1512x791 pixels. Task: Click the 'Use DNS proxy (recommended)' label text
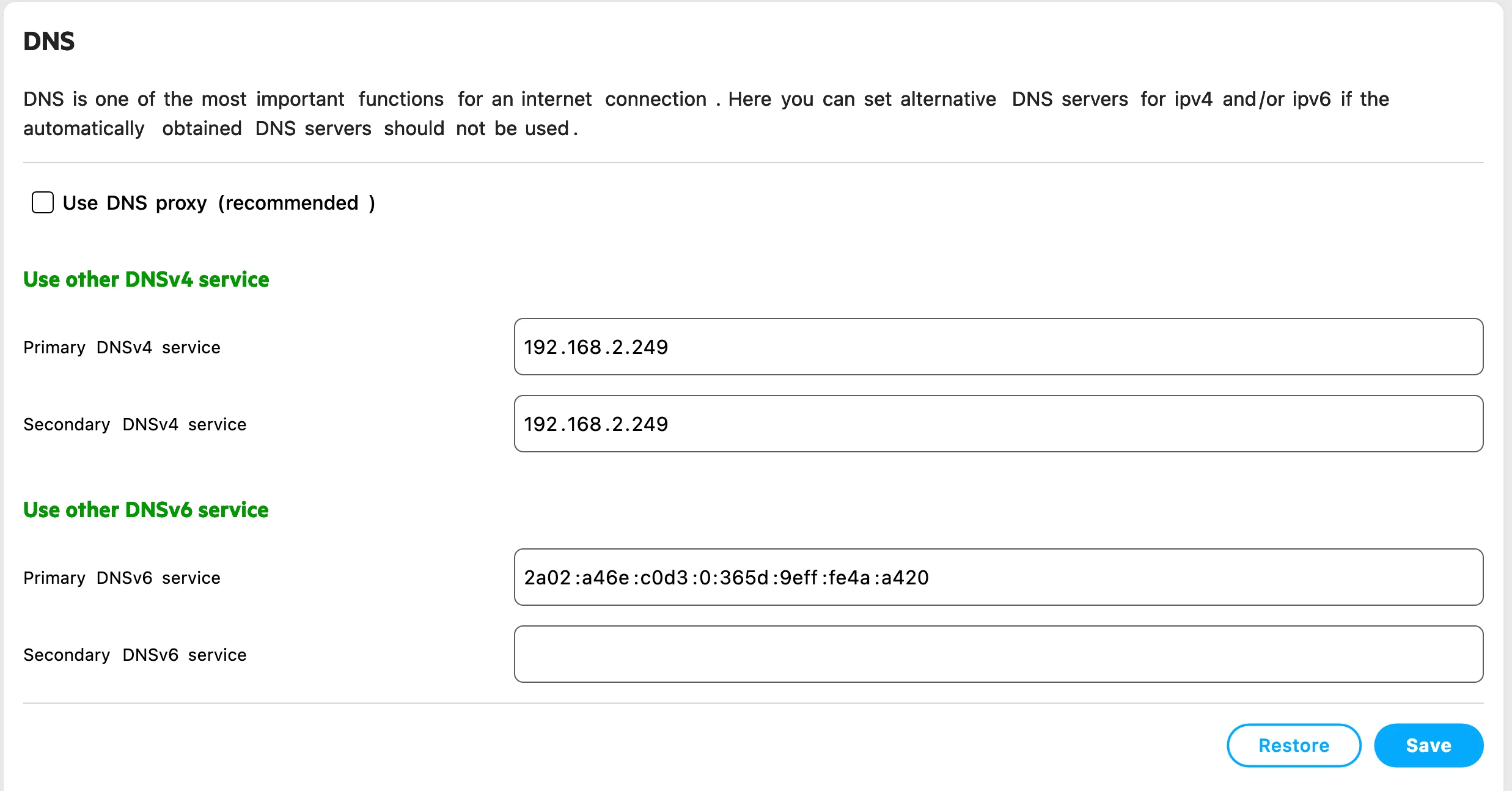tap(219, 203)
